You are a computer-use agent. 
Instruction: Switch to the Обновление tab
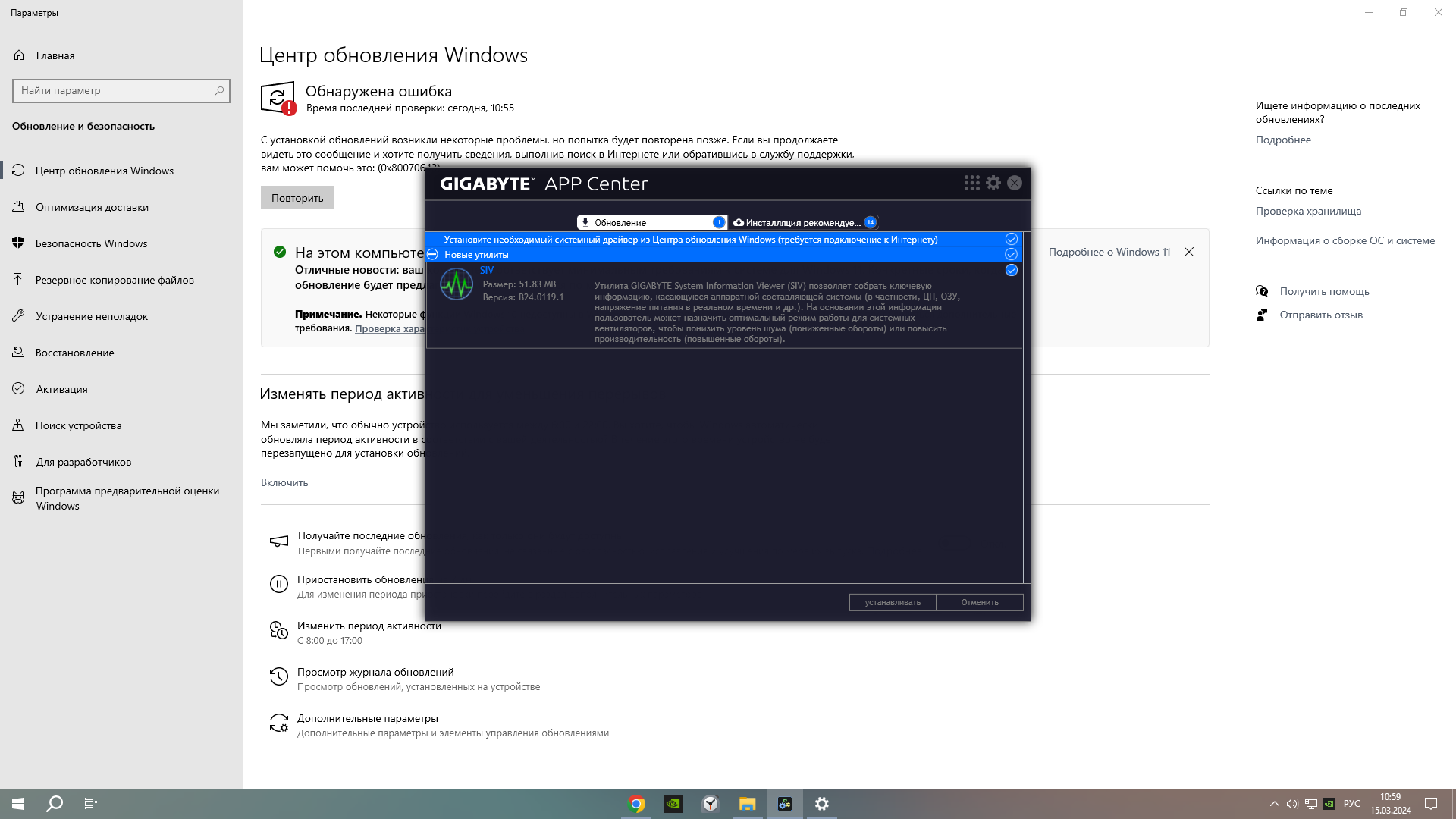point(651,222)
